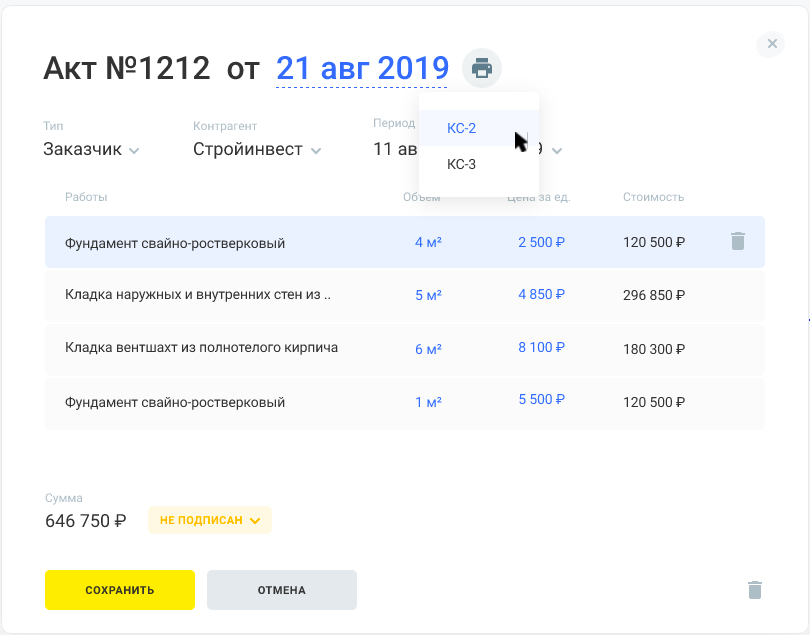Viewport: 810px width, 635px height.
Task: Click the bottom-right trash icon to delete act
Action: (755, 590)
